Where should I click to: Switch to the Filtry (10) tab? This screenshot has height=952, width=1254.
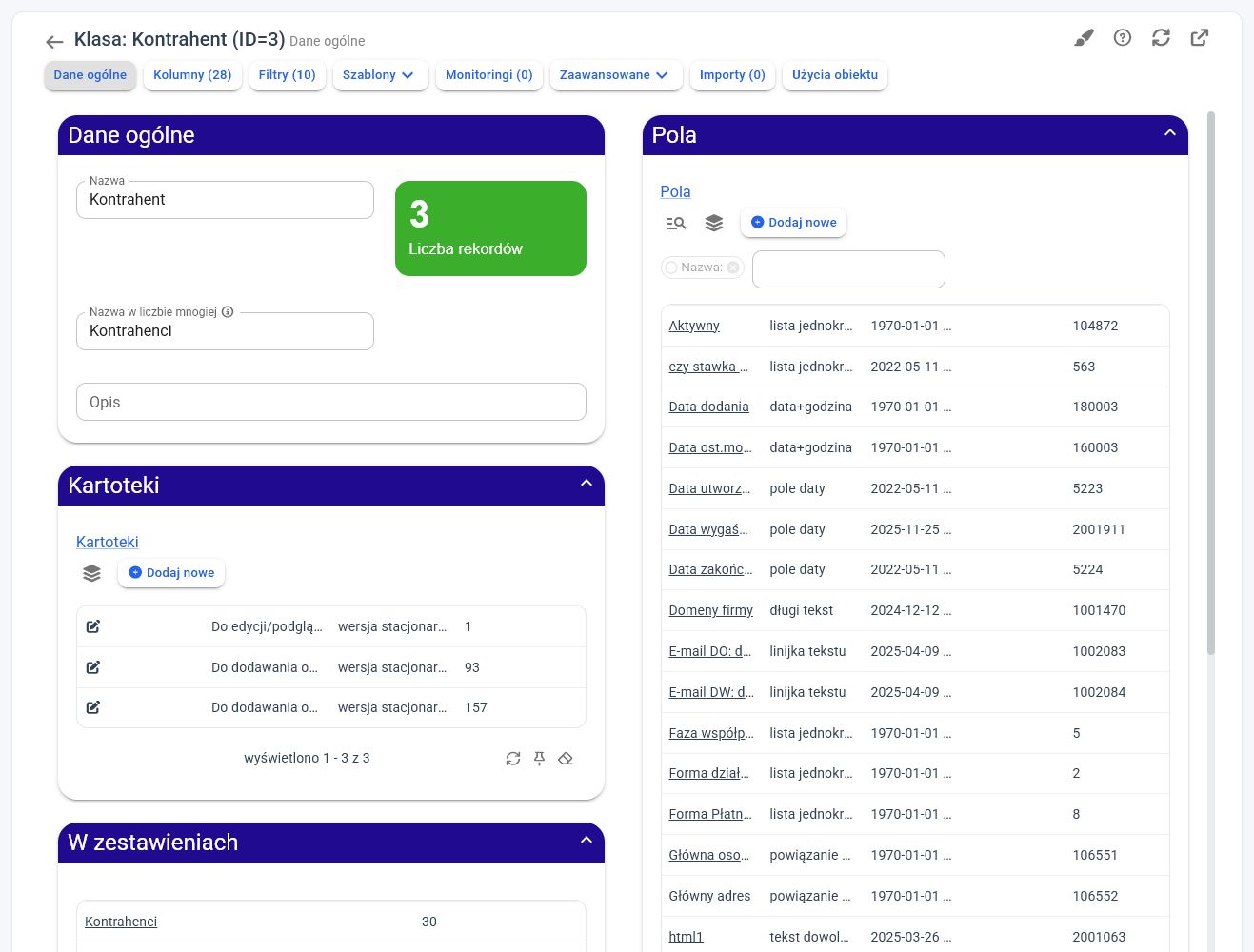[288, 75]
